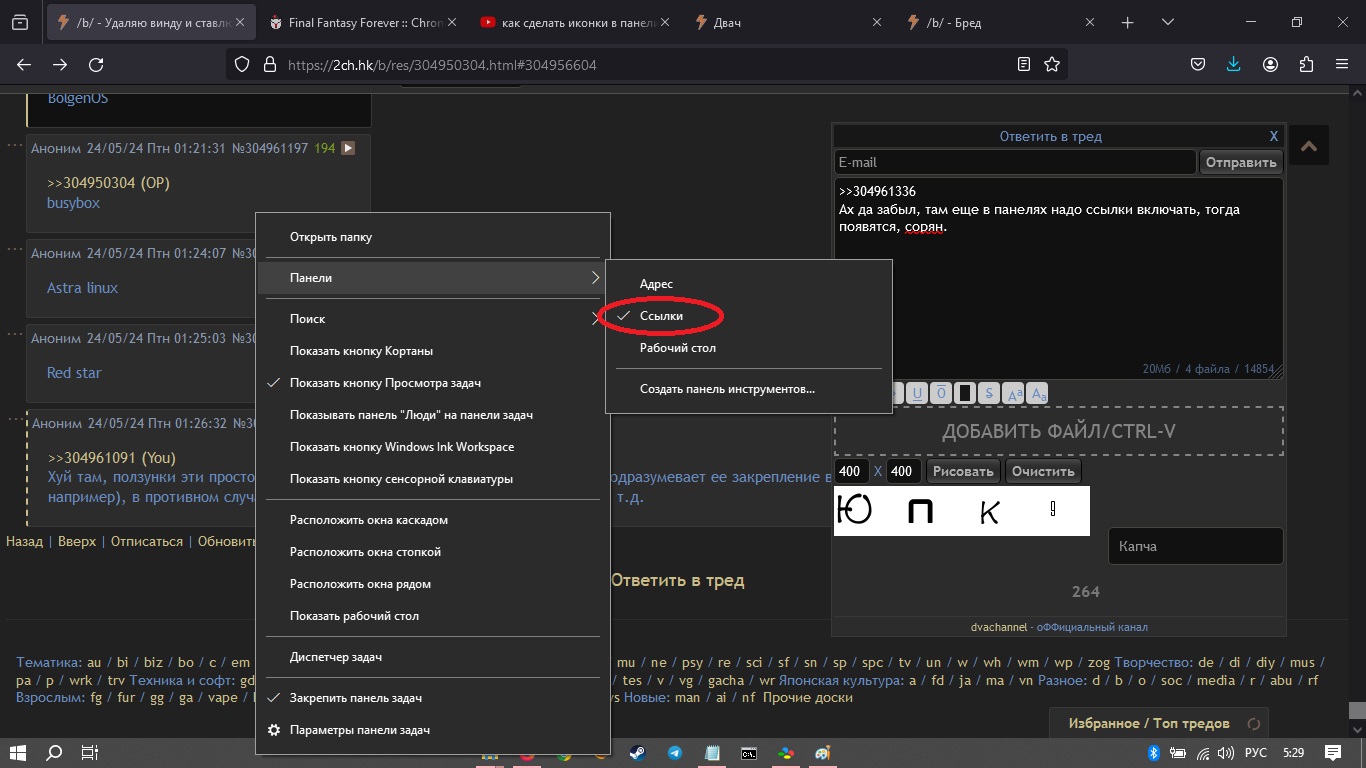
Task: Apply superscript formatting in reply form
Action: click(x=1014, y=393)
